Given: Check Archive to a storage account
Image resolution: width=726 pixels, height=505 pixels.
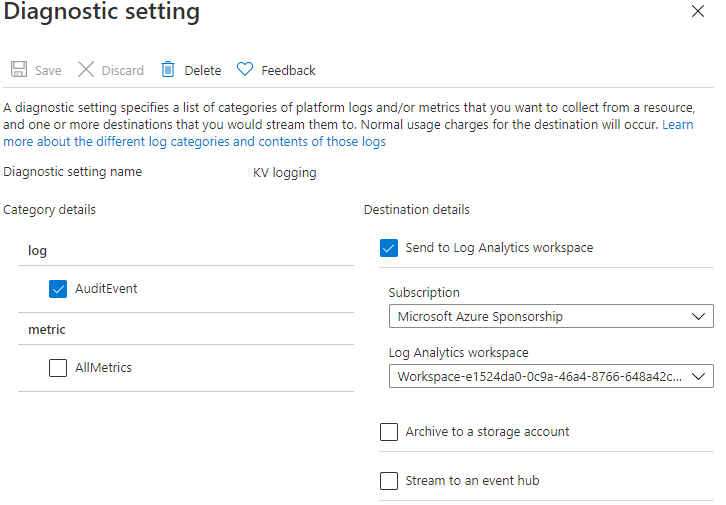Looking at the screenshot, I should click(x=389, y=432).
